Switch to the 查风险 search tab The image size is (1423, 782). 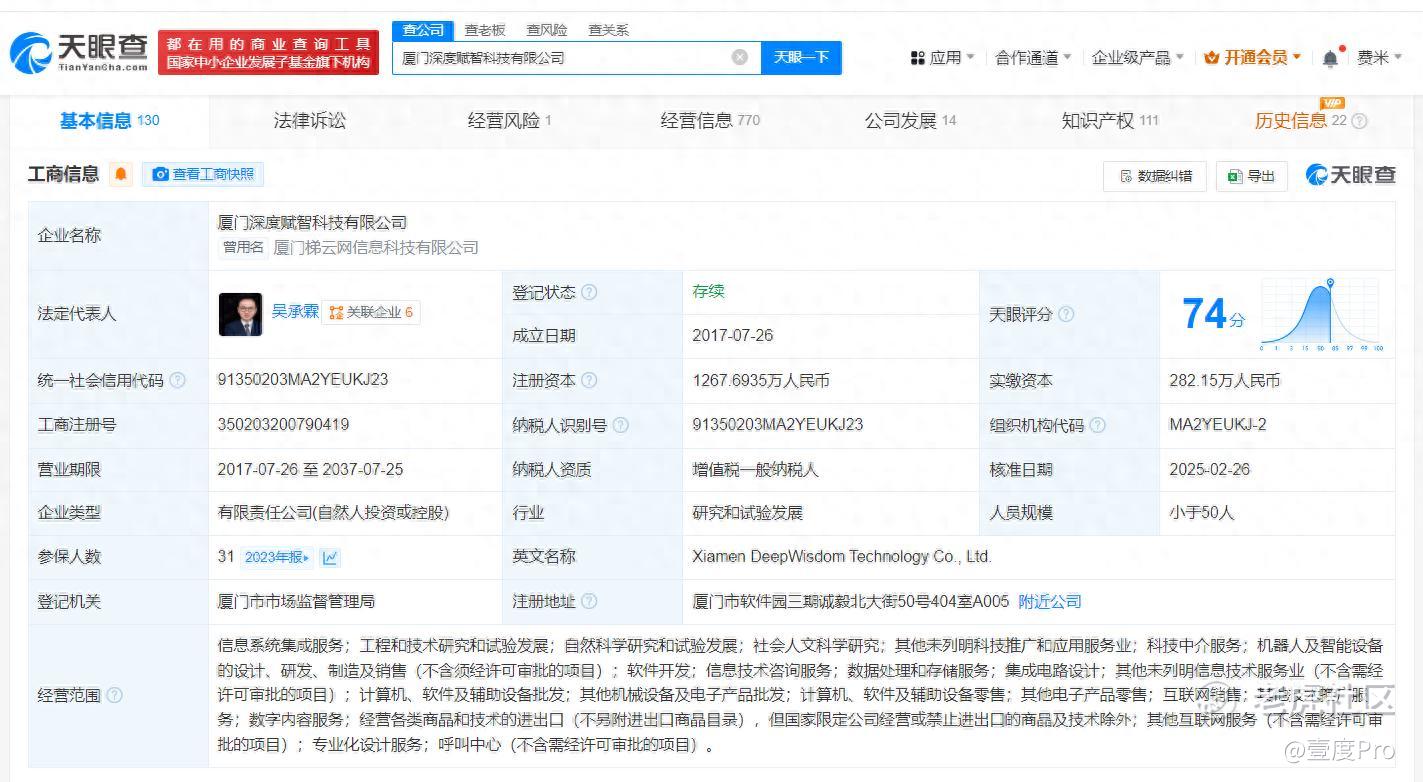[x=547, y=30]
